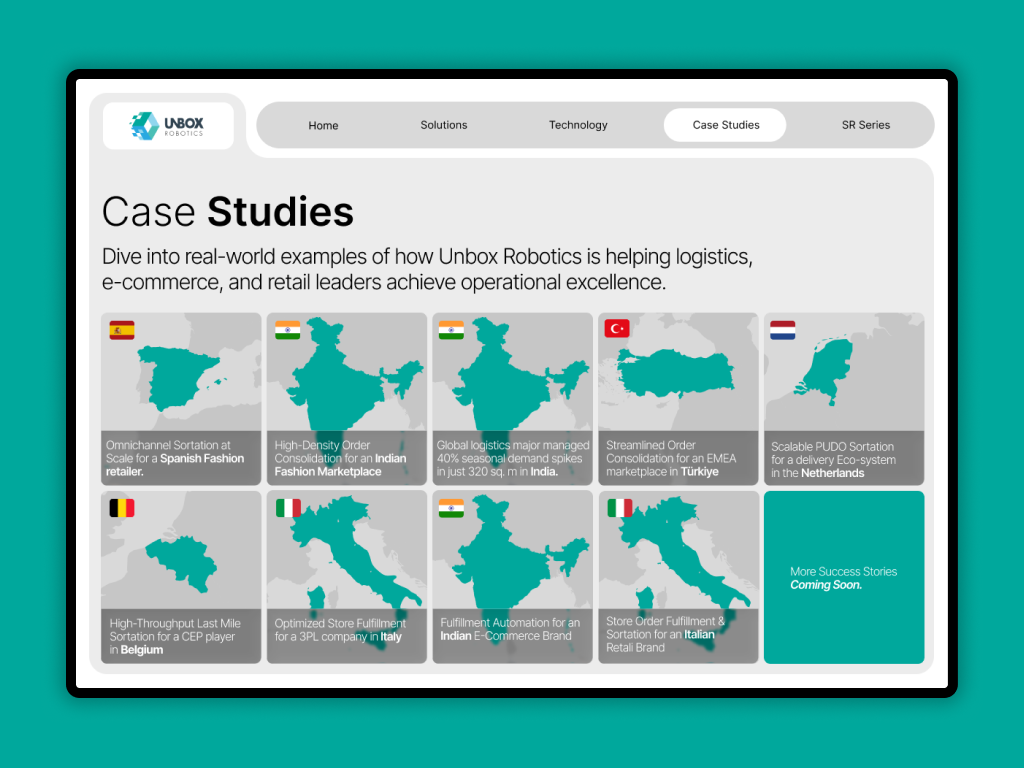Click the 'Dive into real-world examples' description
This screenshot has width=1024, height=768.
tap(427, 269)
